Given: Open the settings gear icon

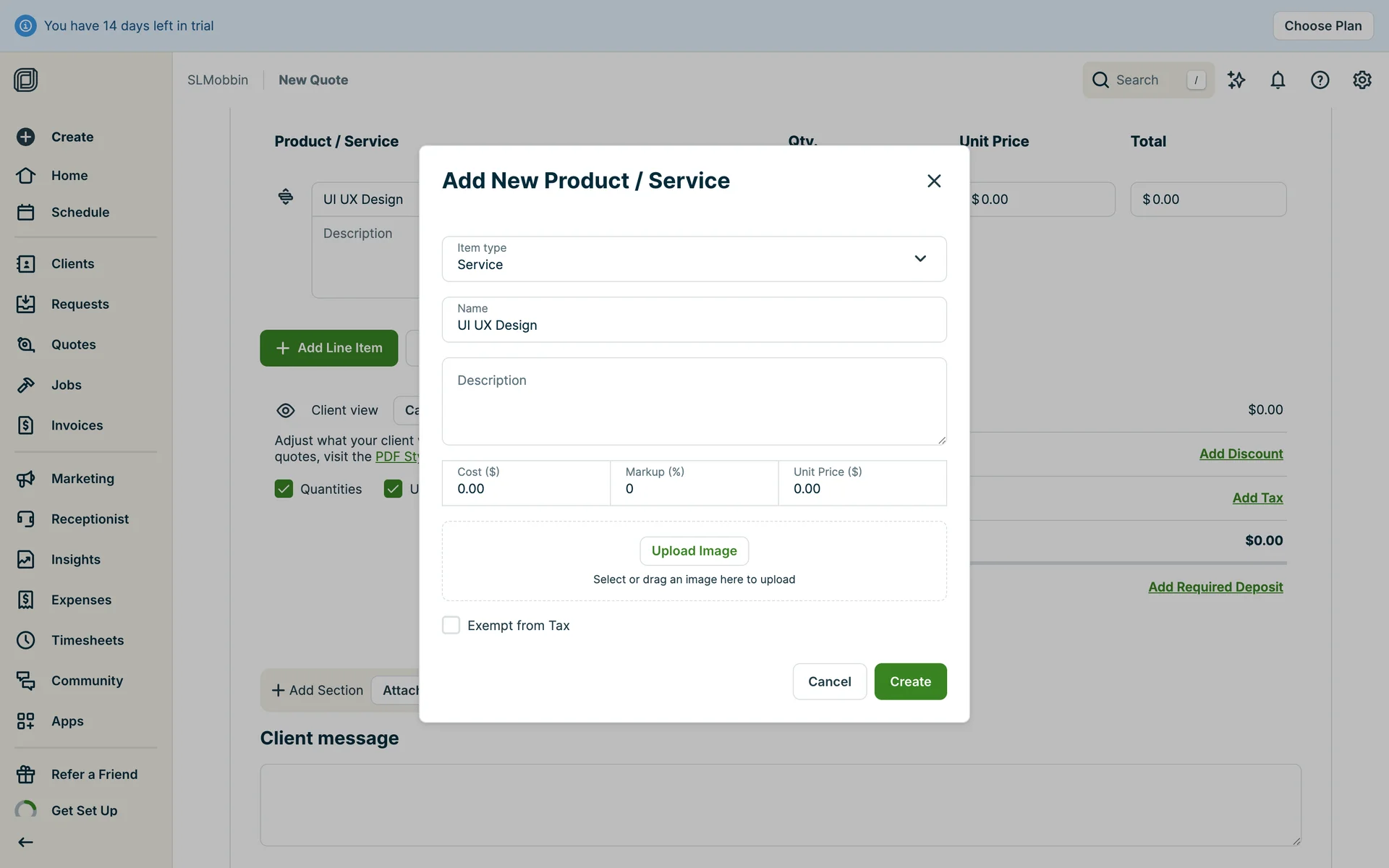Looking at the screenshot, I should pyautogui.click(x=1362, y=80).
